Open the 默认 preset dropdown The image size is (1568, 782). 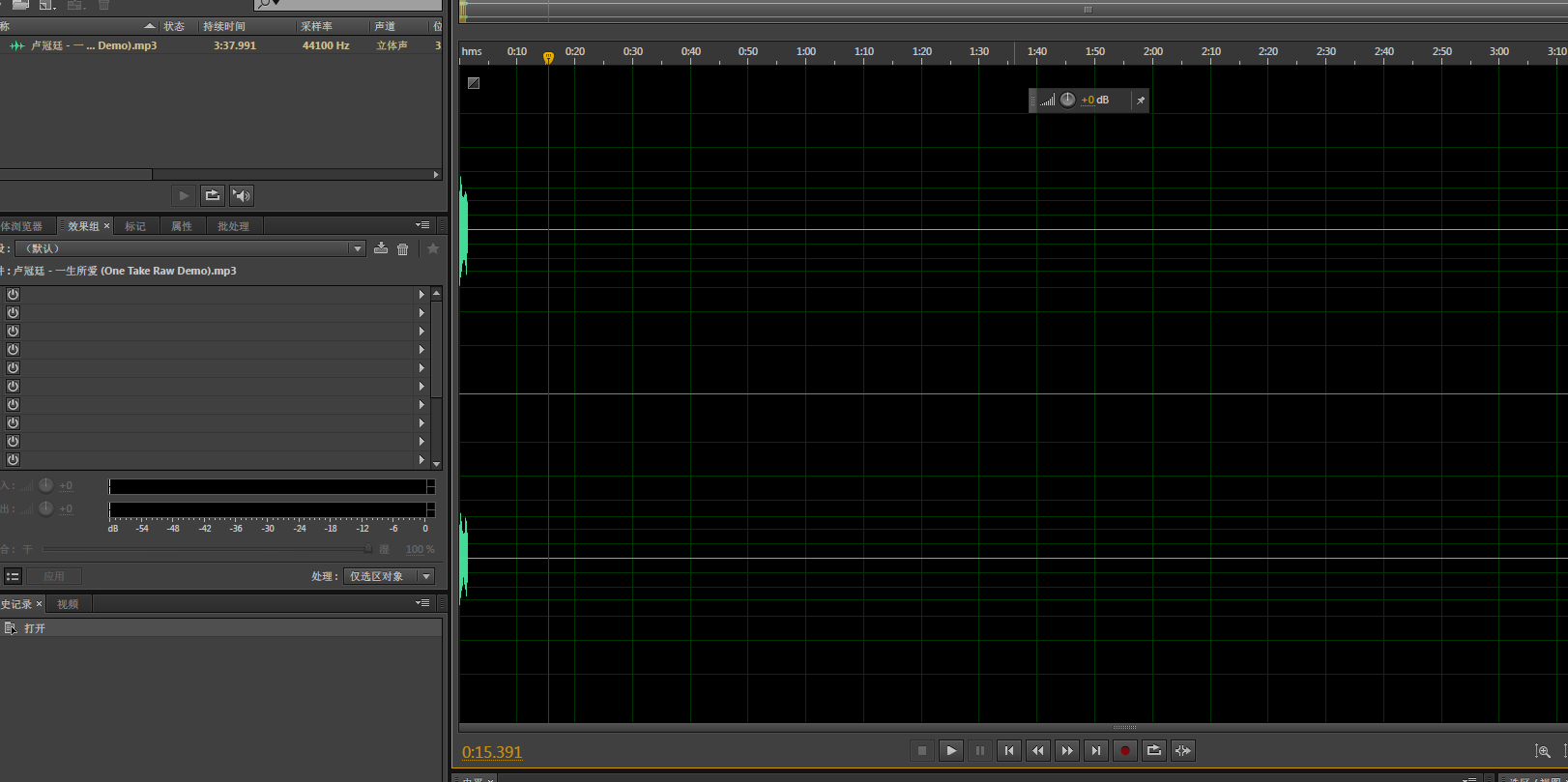coord(358,249)
